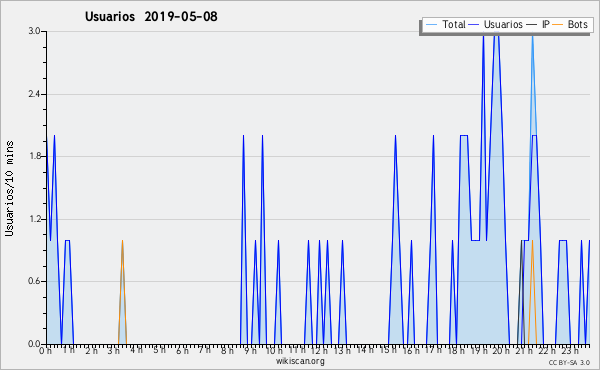This screenshot has width=600, height=370.
Task: Click the y-axis label 'Usuarios/10 mins'
Action: 9,188
